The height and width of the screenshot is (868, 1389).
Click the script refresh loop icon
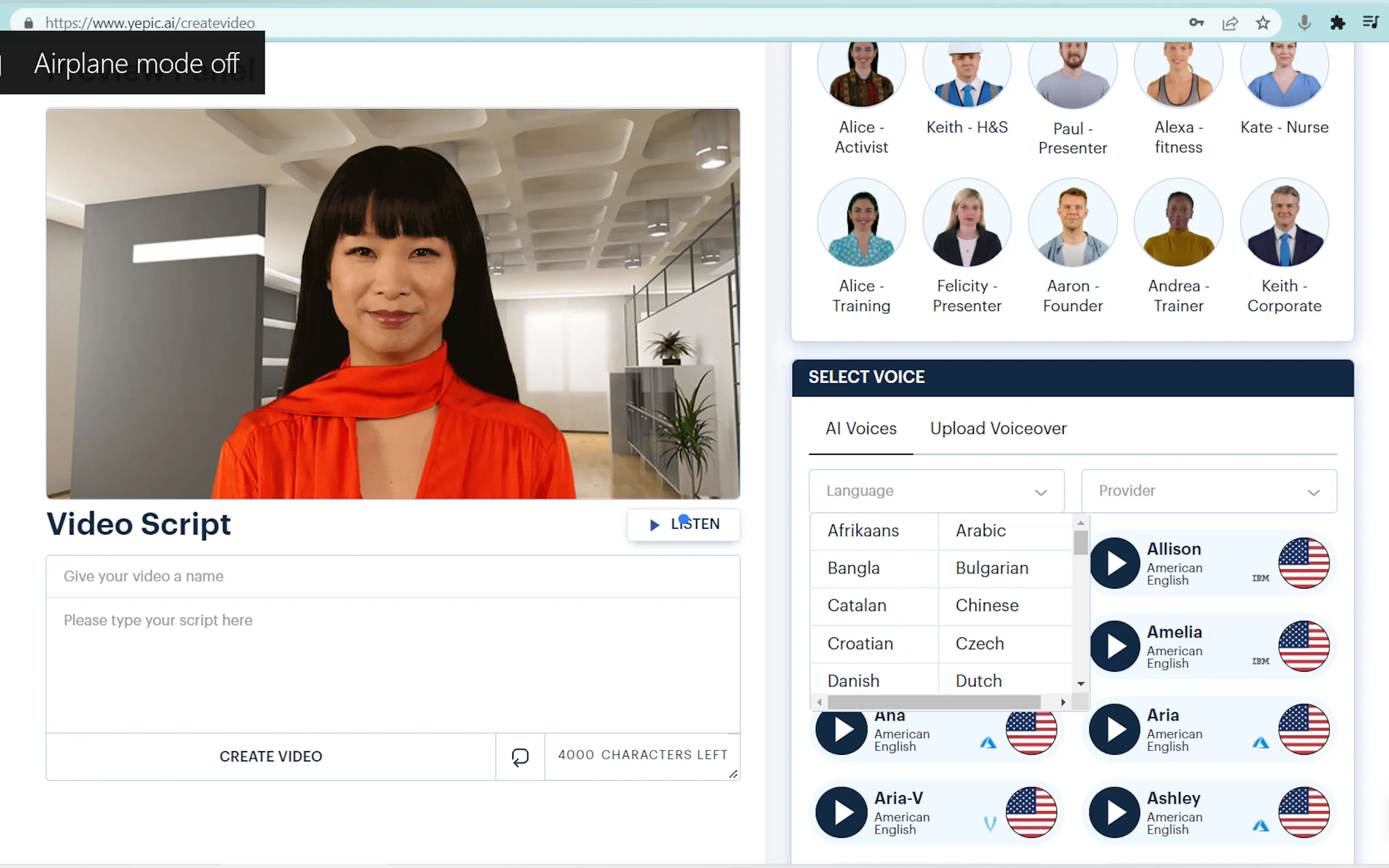(520, 756)
